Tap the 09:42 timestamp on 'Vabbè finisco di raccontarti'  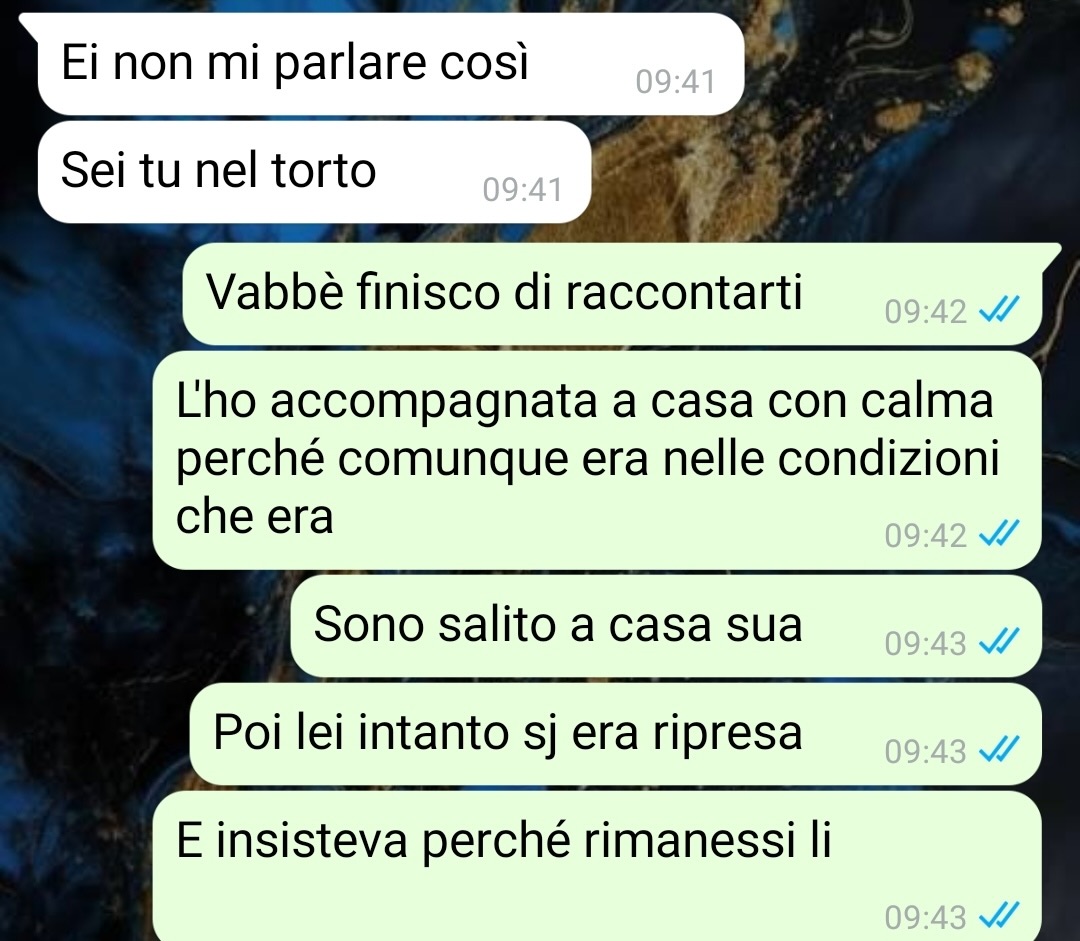926,311
